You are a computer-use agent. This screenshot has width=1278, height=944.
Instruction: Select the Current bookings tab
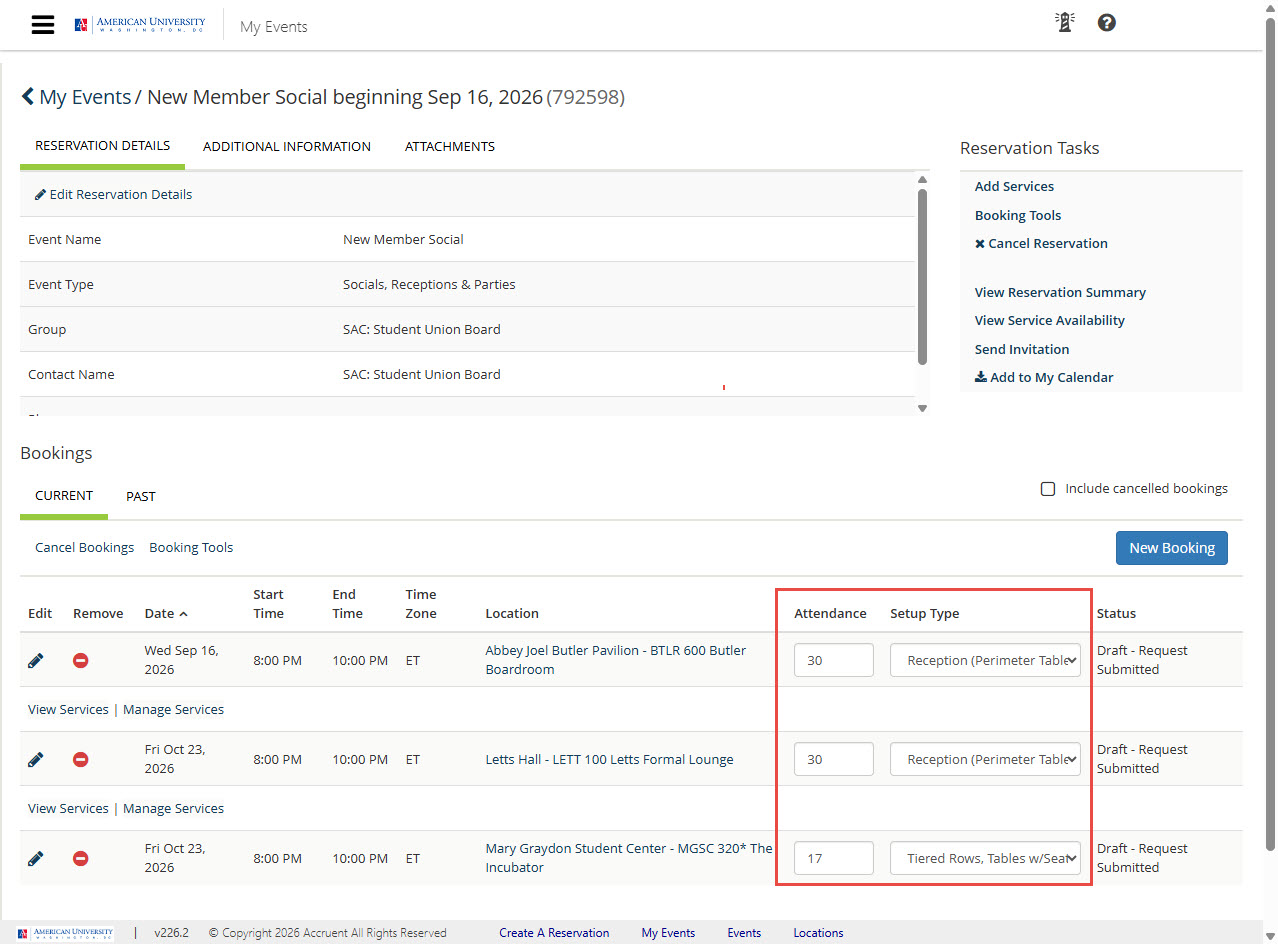pos(64,496)
